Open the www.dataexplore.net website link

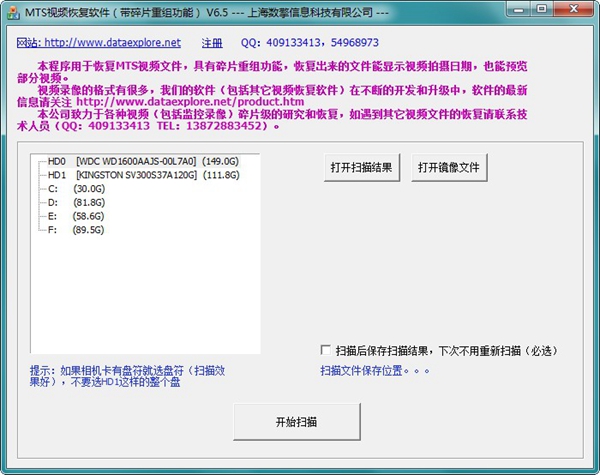coord(99,42)
